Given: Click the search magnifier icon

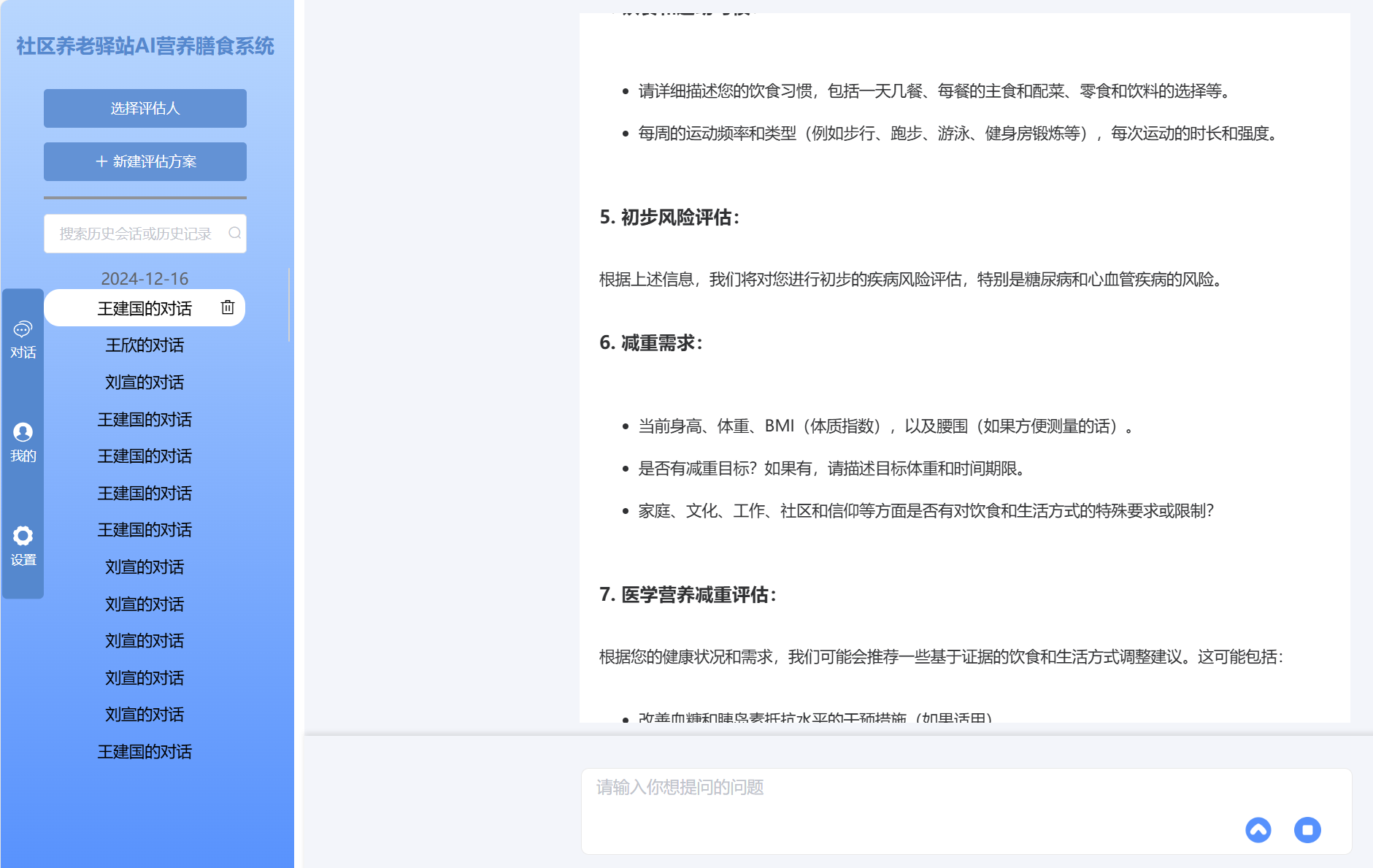Looking at the screenshot, I should click(234, 233).
